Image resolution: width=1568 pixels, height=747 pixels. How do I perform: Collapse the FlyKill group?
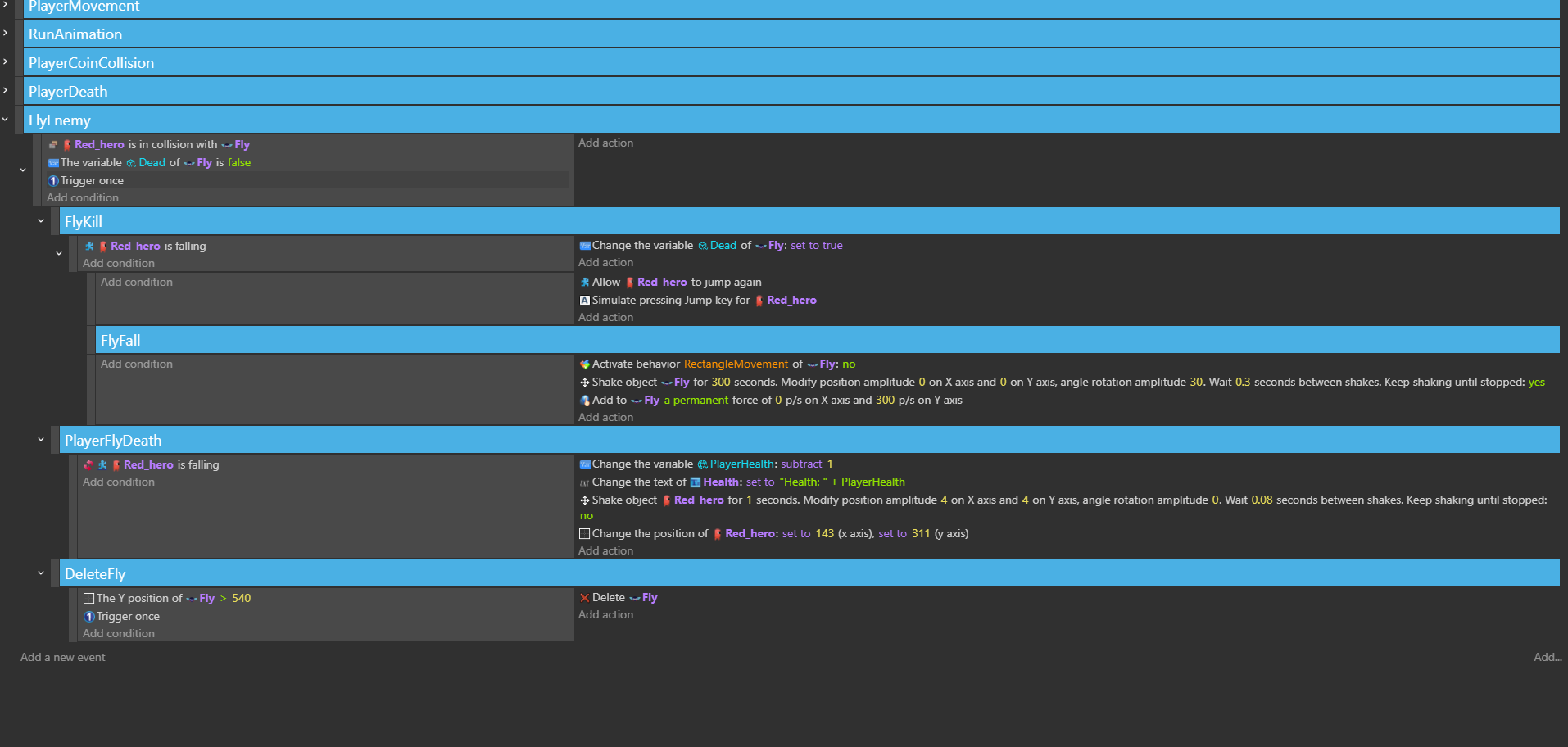pyautogui.click(x=41, y=221)
